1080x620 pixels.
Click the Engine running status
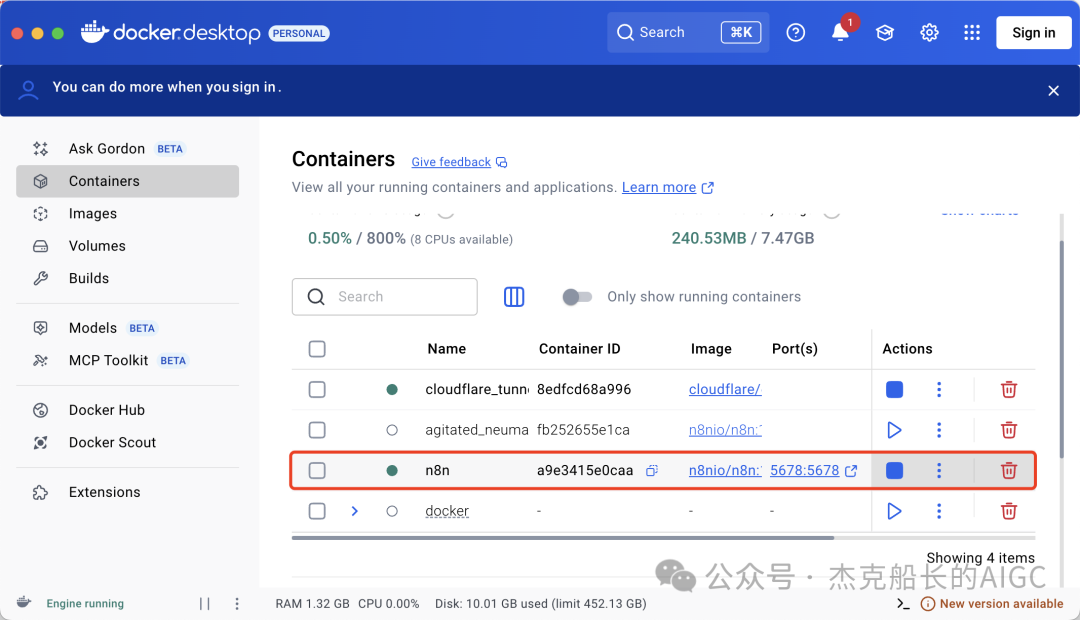(x=85, y=604)
